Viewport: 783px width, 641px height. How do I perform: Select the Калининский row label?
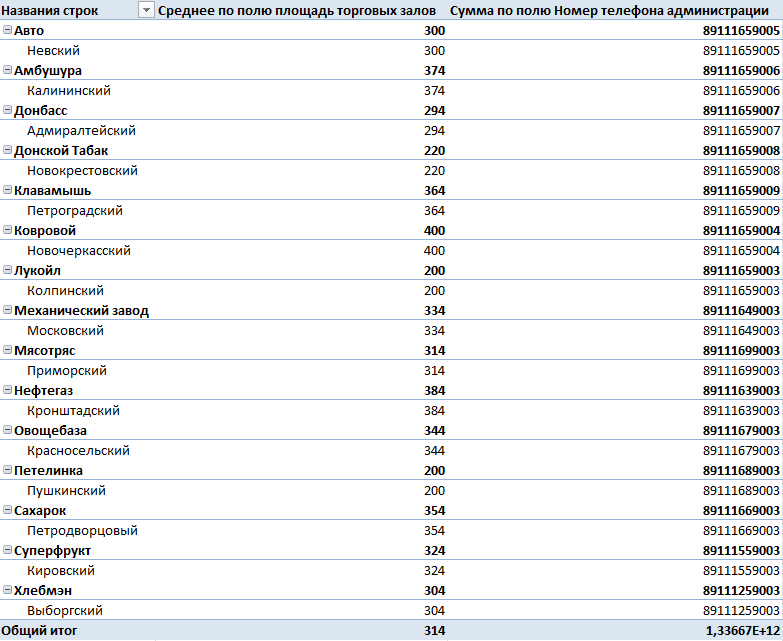pos(69,90)
